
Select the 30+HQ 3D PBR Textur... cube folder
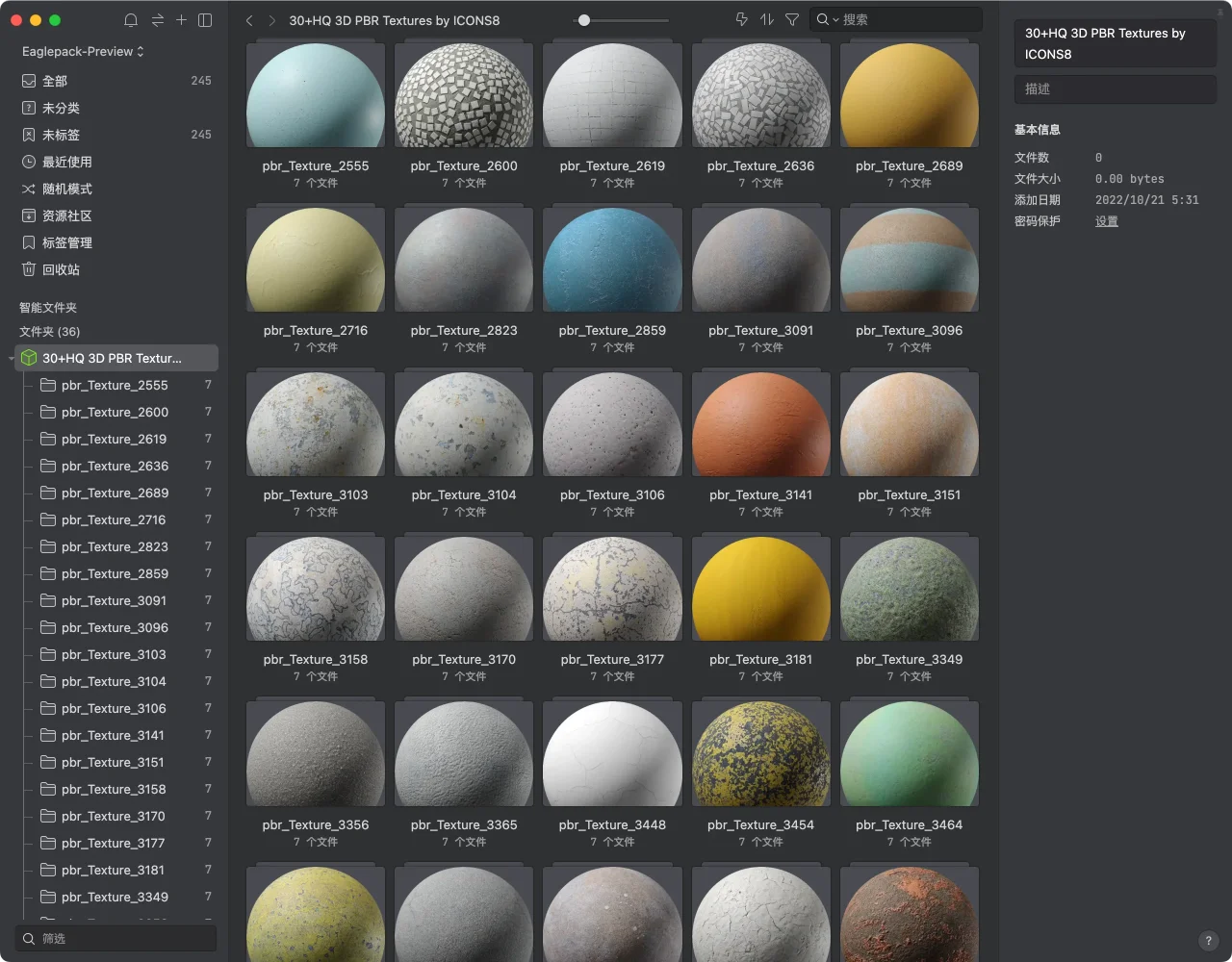point(116,358)
